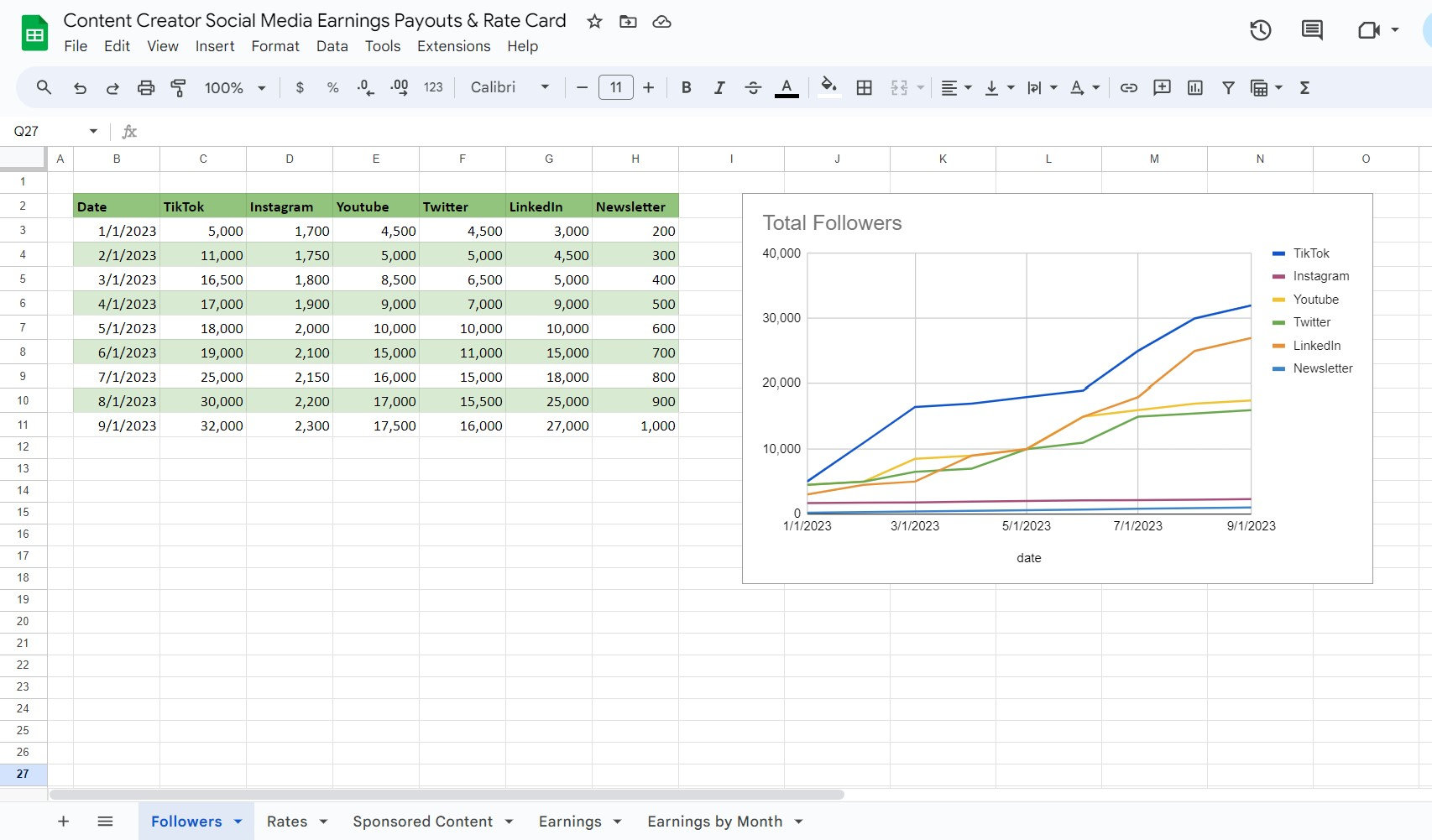The width and height of the screenshot is (1432, 840).
Task: Star this spreadsheet
Action: [x=594, y=21]
